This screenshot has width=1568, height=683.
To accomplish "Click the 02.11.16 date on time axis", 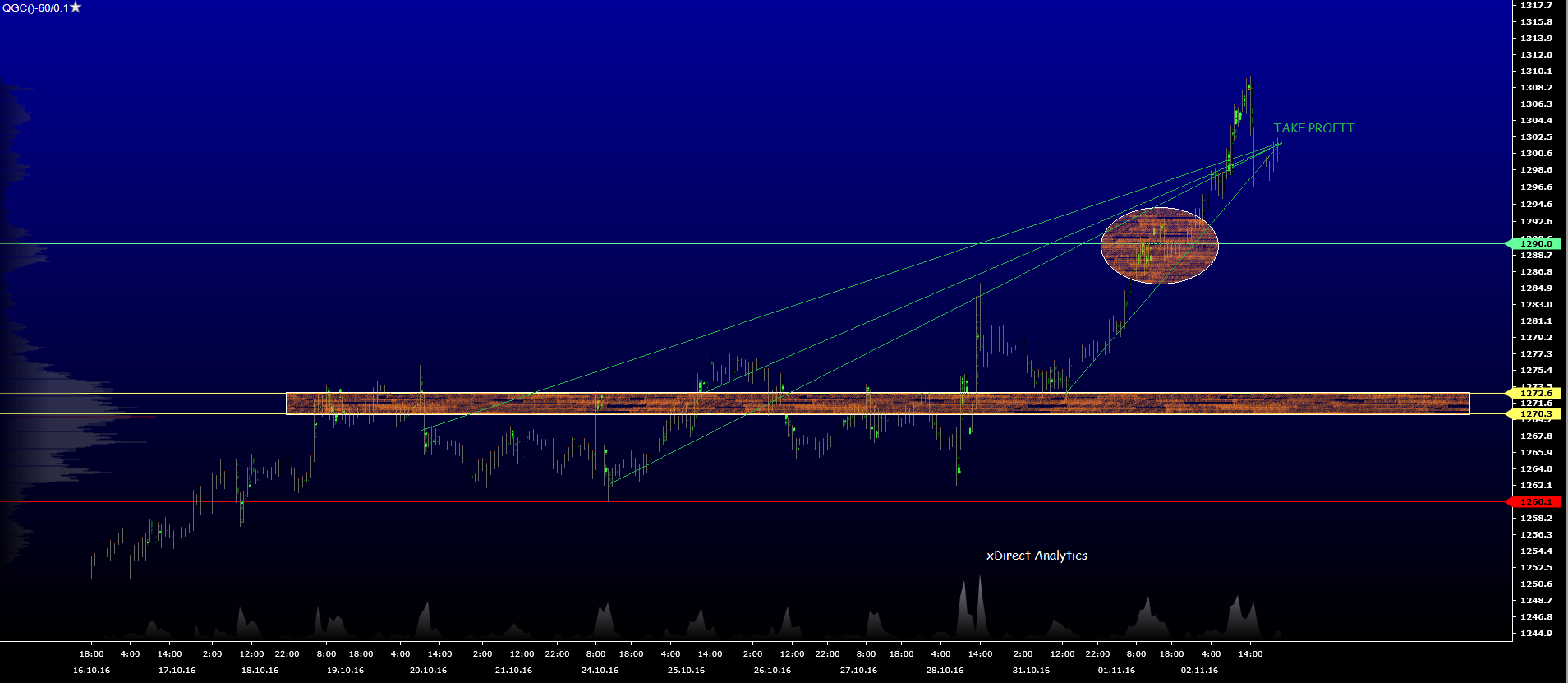I will click(1199, 670).
